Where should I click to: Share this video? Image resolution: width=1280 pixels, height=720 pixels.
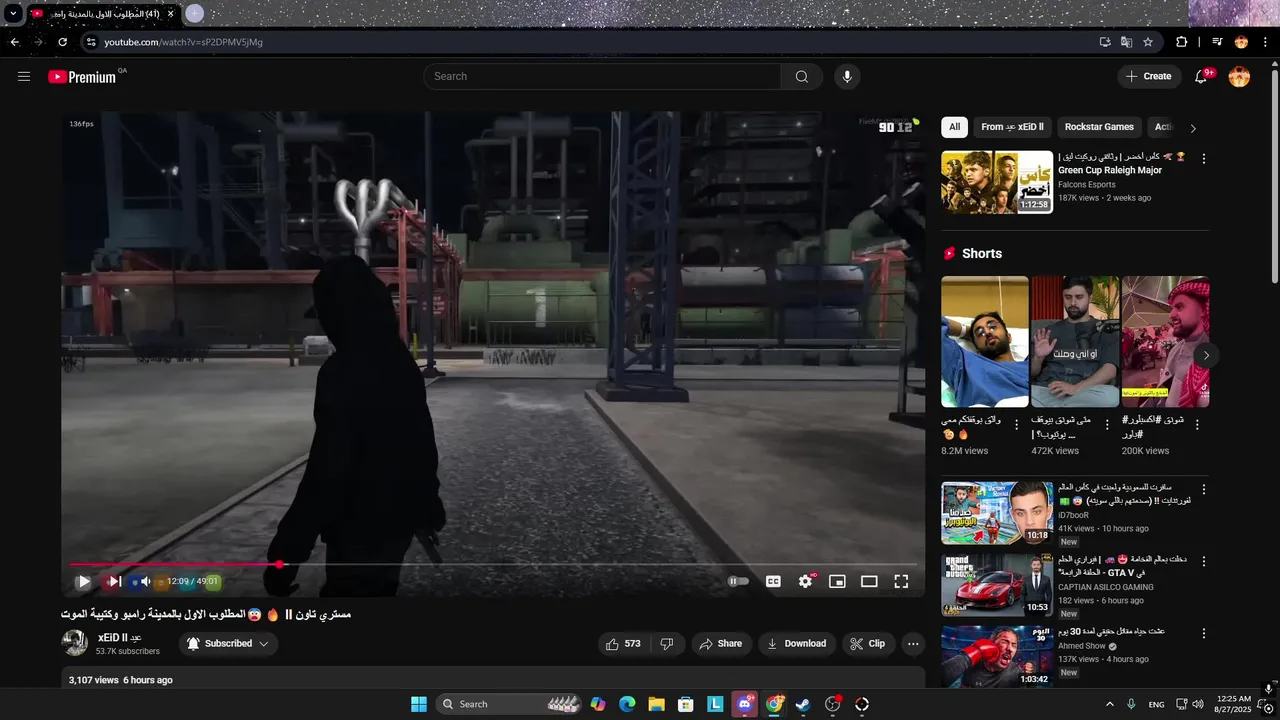(x=721, y=644)
